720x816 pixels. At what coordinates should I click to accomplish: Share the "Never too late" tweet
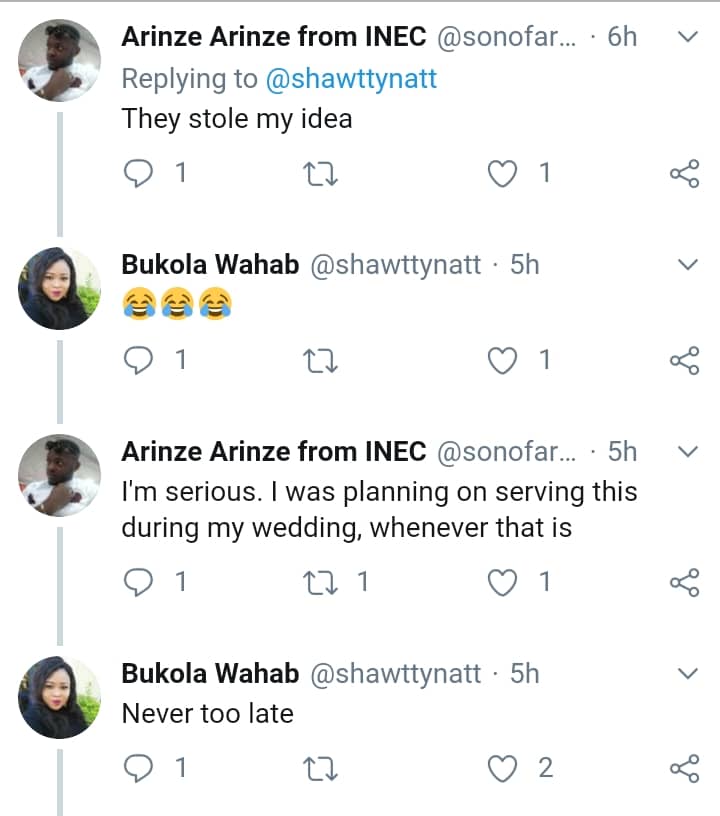pos(684,769)
